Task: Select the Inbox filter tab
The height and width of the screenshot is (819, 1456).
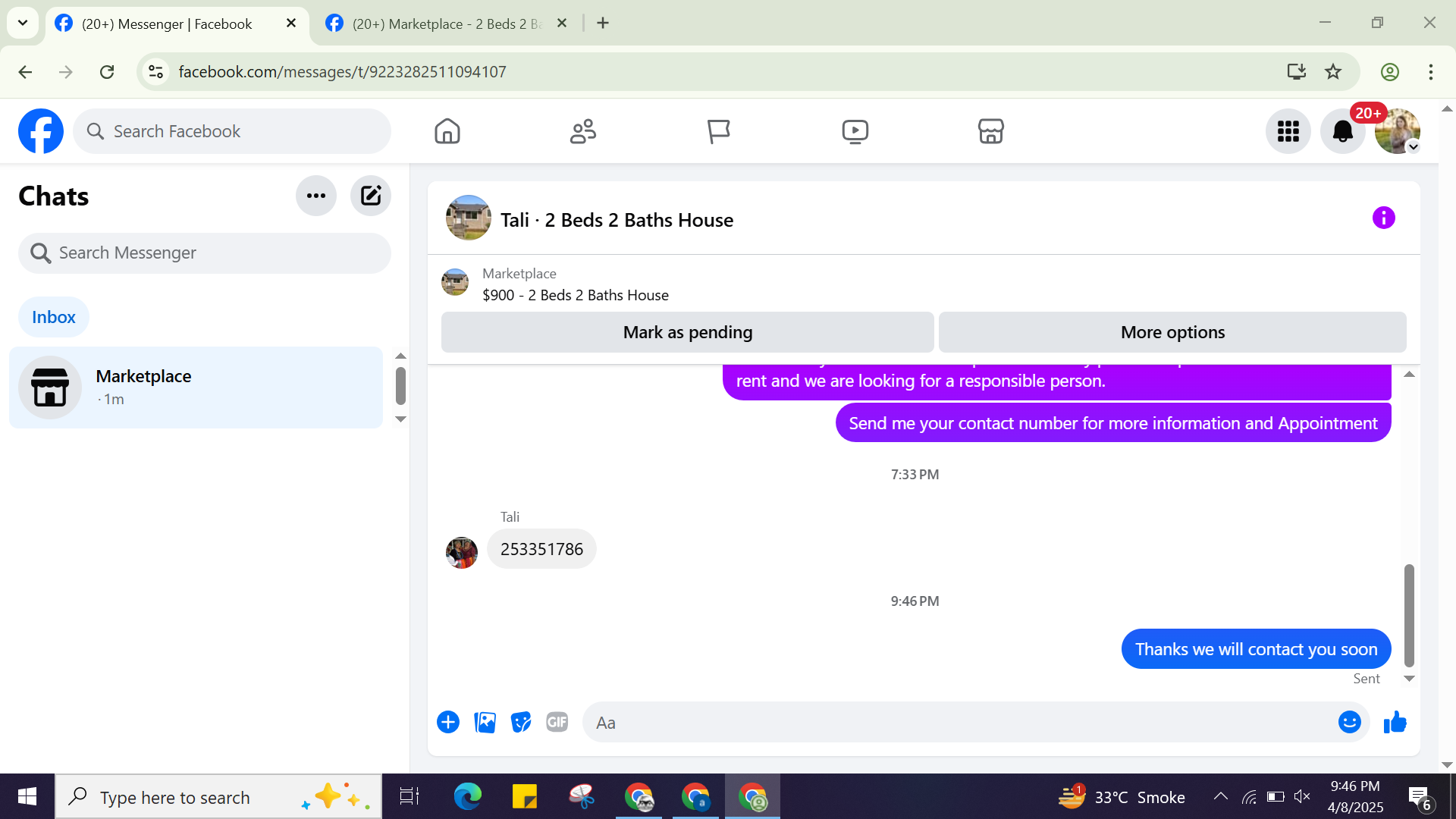Action: coord(53,317)
